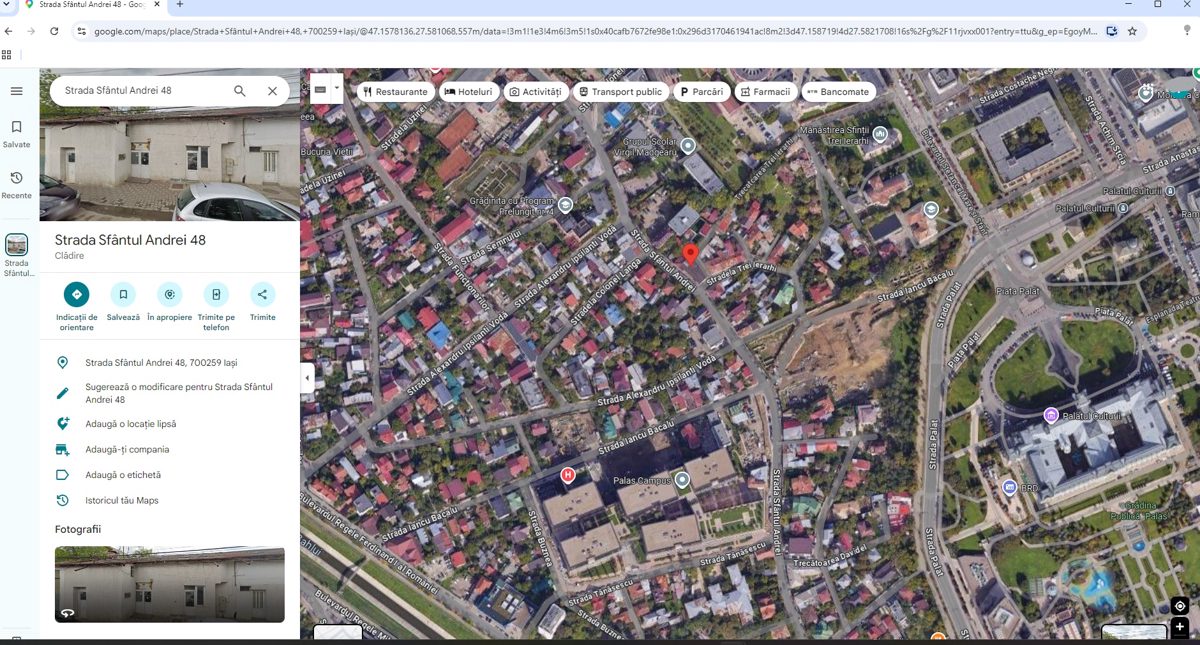Click the Grupul Școlar Virgil Madgearu marker

[688, 146]
